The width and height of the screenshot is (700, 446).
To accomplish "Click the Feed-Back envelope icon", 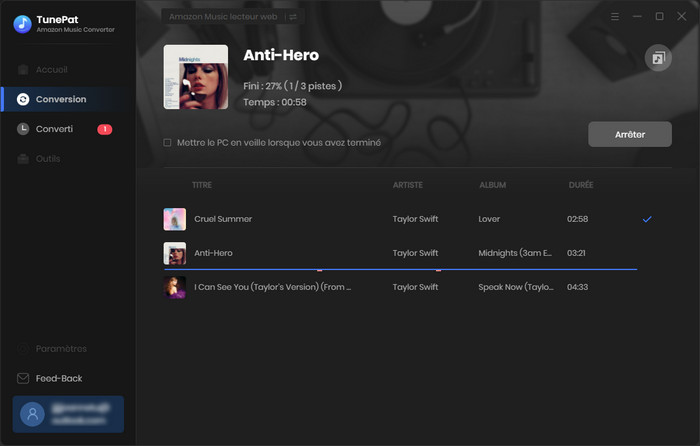I will pos(24,379).
